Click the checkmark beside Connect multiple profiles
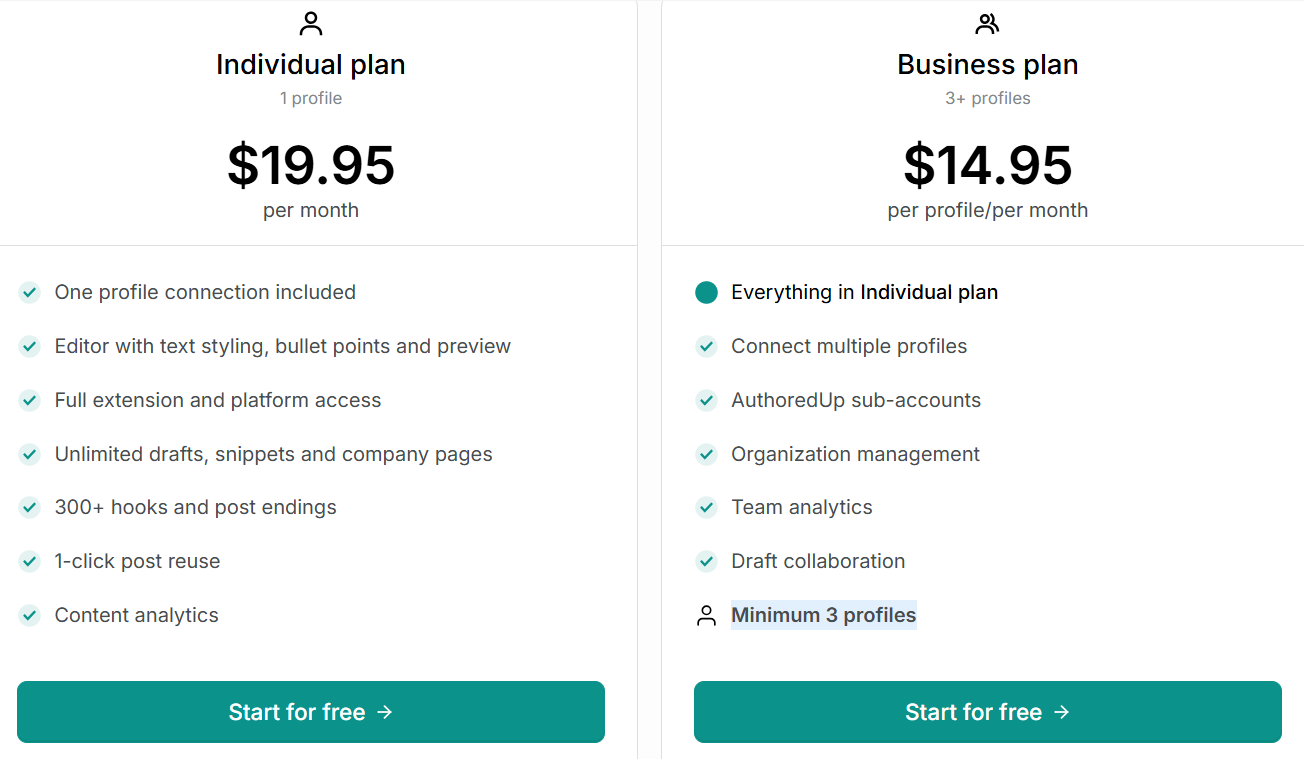1304x759 pixels. point(706,346)
